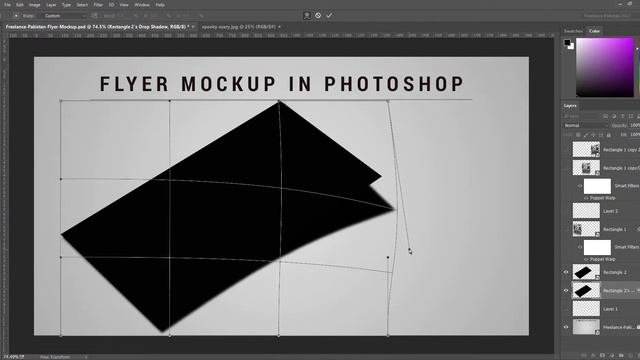
Task: Click the hue slider strip beside color field
Action: [x=638, y=67]
